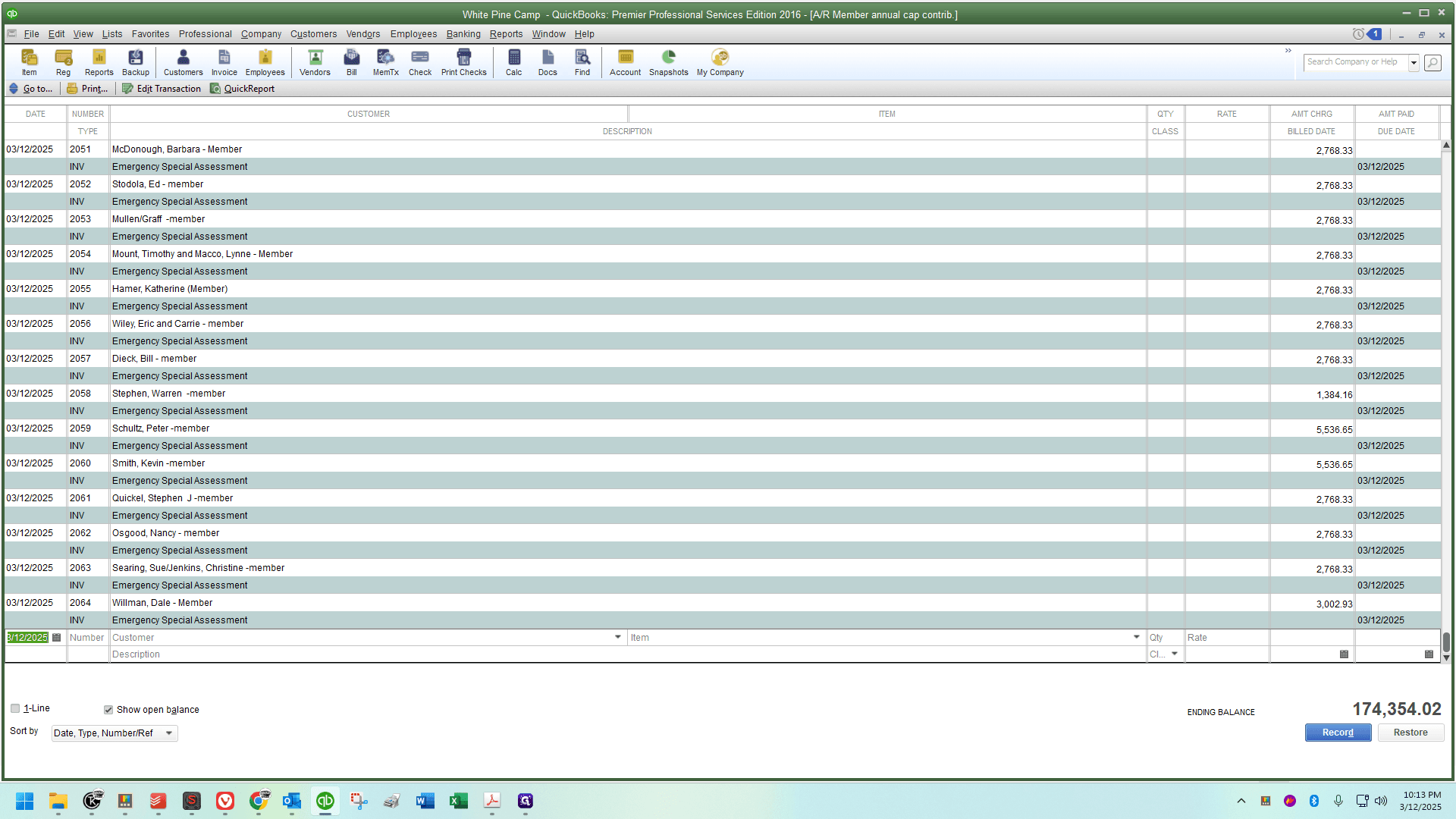Screen dimensions: 1456x819
Task: Click Edit Transaction button
Action: click(x=162, y=89)
